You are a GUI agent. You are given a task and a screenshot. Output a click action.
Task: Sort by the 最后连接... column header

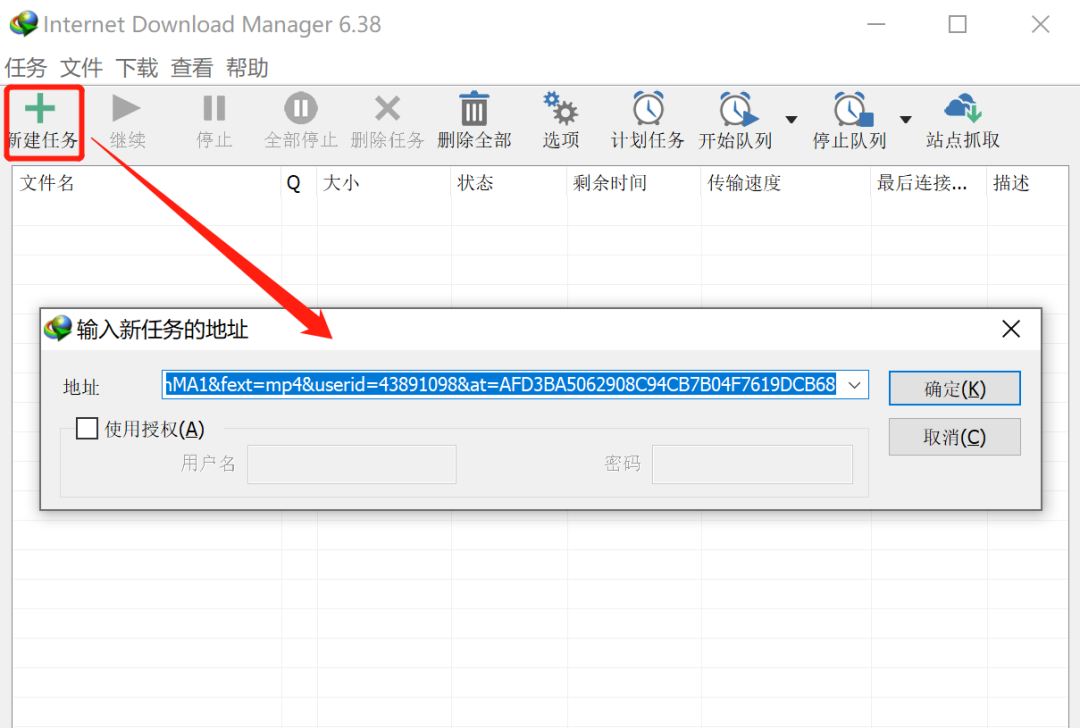(928, 183)
